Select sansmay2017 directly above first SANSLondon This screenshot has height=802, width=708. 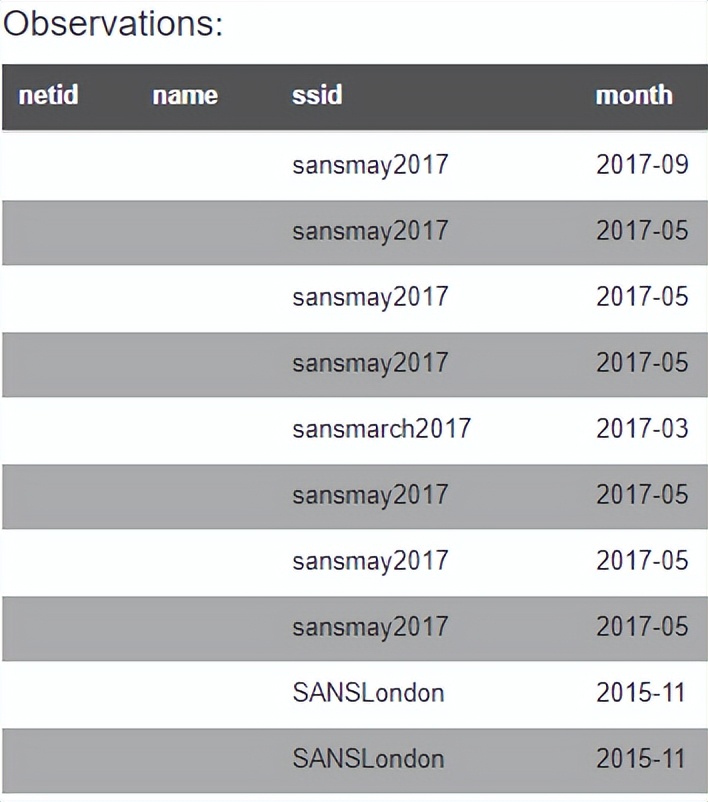370,627
